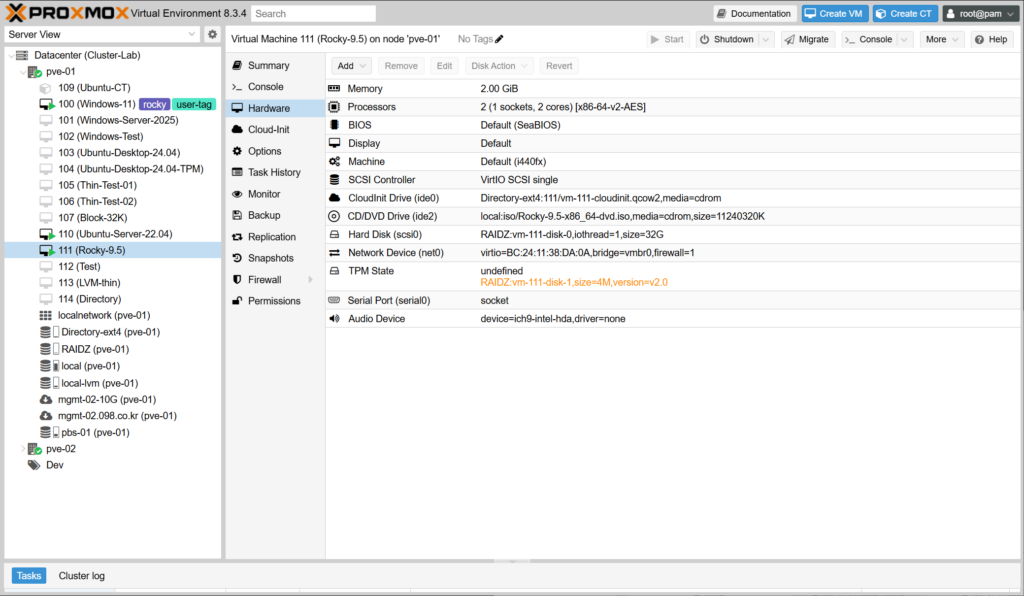Image resolution: width=1024 pixels, height=596 pixels.
Task: Open the Snapshots section
Action: tap(270, 258)
